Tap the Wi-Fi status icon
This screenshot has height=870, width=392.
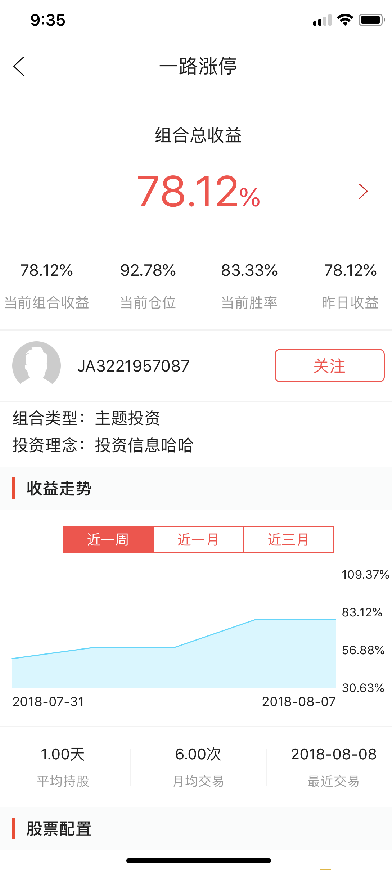pos(345,21)
